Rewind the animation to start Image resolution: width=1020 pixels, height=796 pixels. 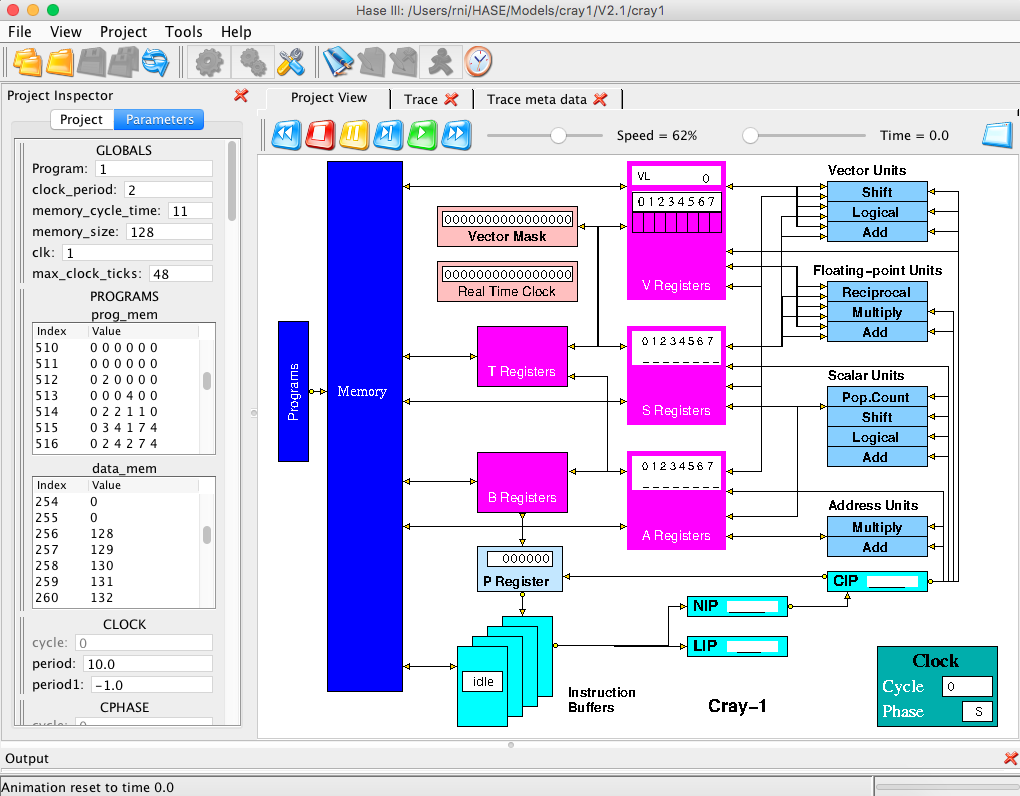[x=286, y=135]
